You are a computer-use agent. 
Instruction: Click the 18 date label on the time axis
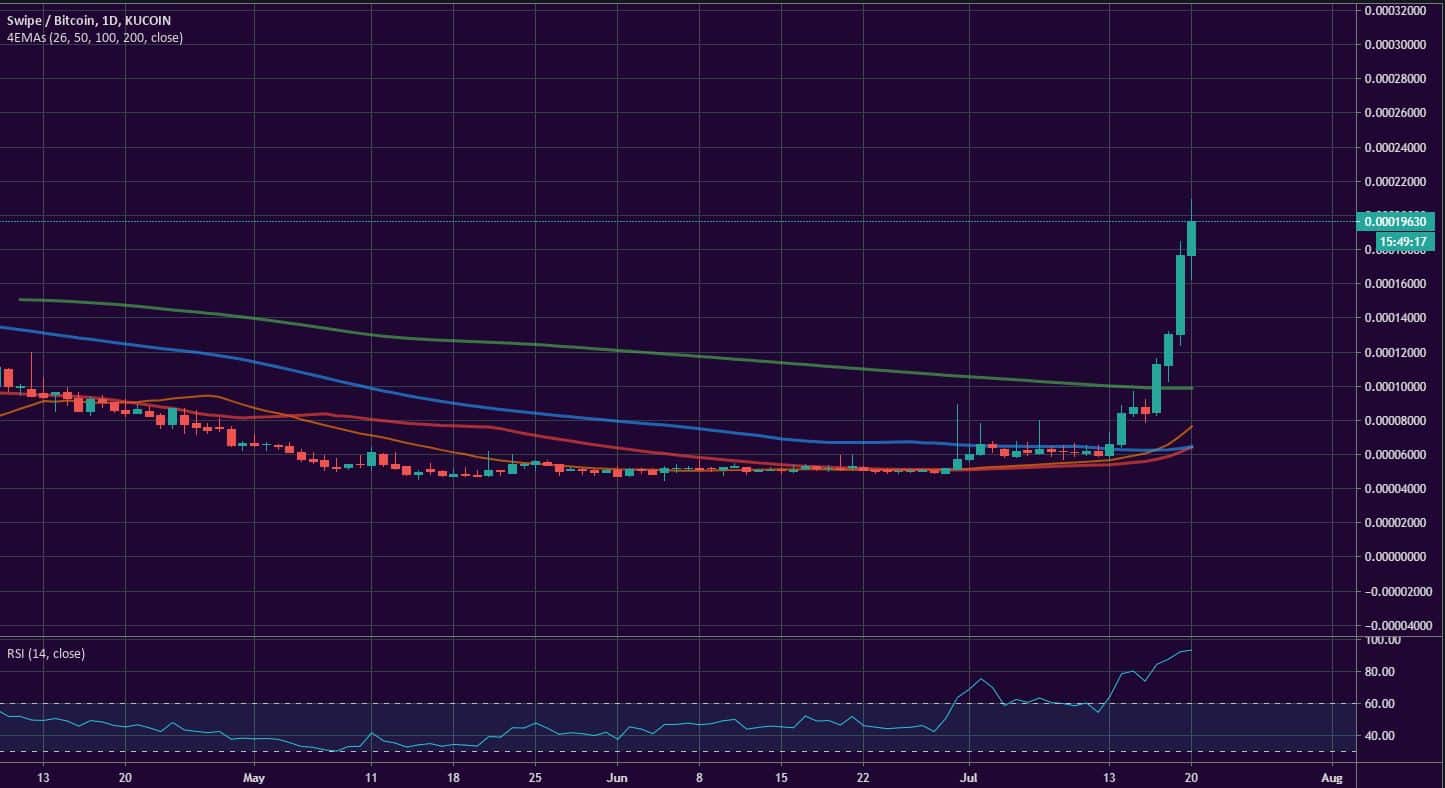coord(453,777)
